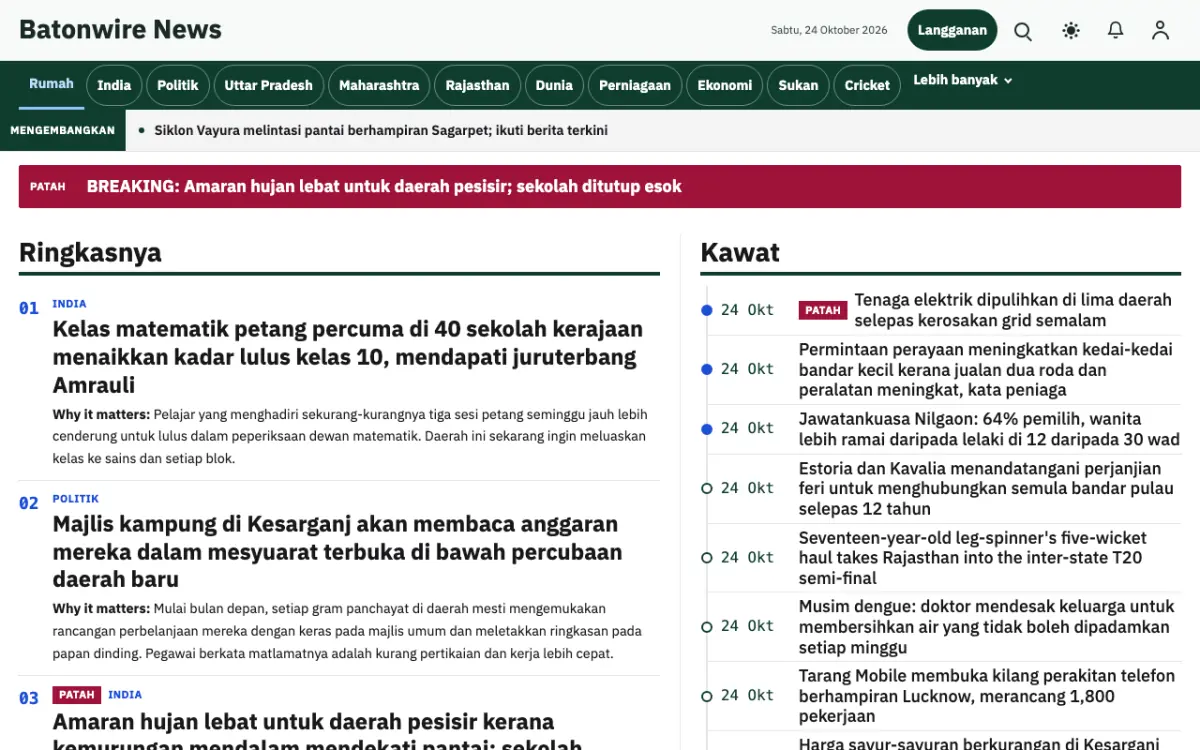
Task: Open Kelas matematik petang percuma headline
Action: 348,357
